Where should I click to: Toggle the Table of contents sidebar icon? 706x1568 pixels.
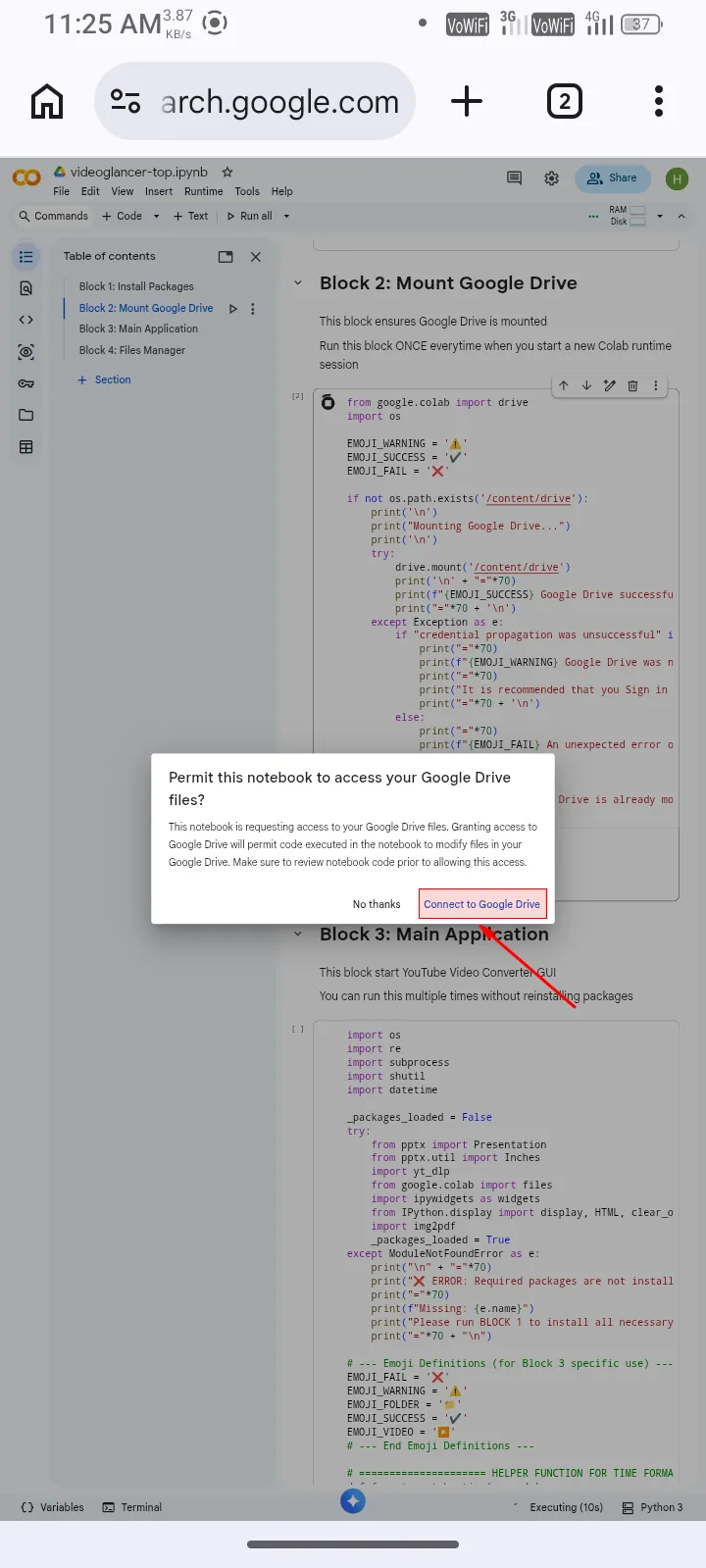[x=26, y=257]
